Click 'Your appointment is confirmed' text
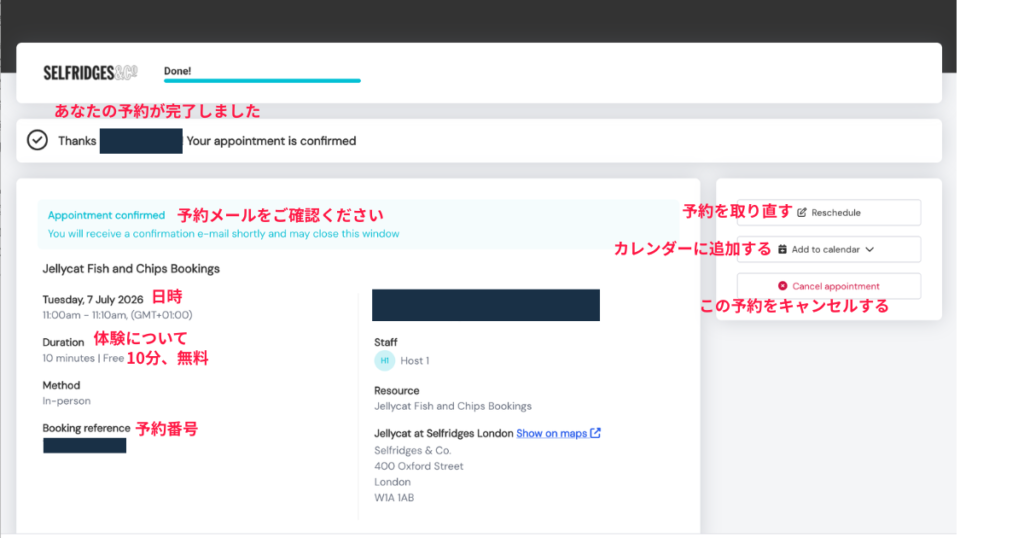1024x538 pixels. (271, 141)
